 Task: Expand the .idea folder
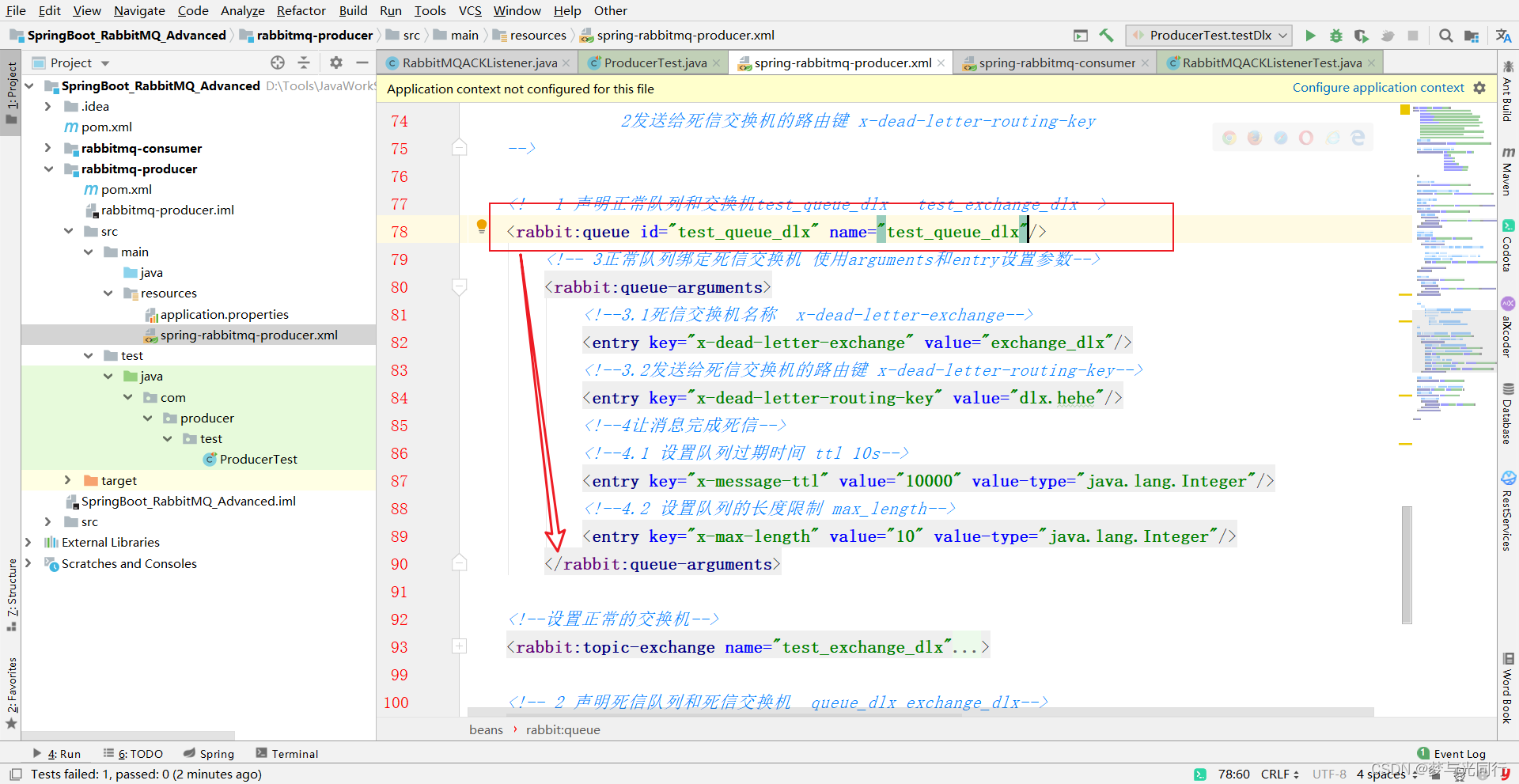[x=47, y=106]
